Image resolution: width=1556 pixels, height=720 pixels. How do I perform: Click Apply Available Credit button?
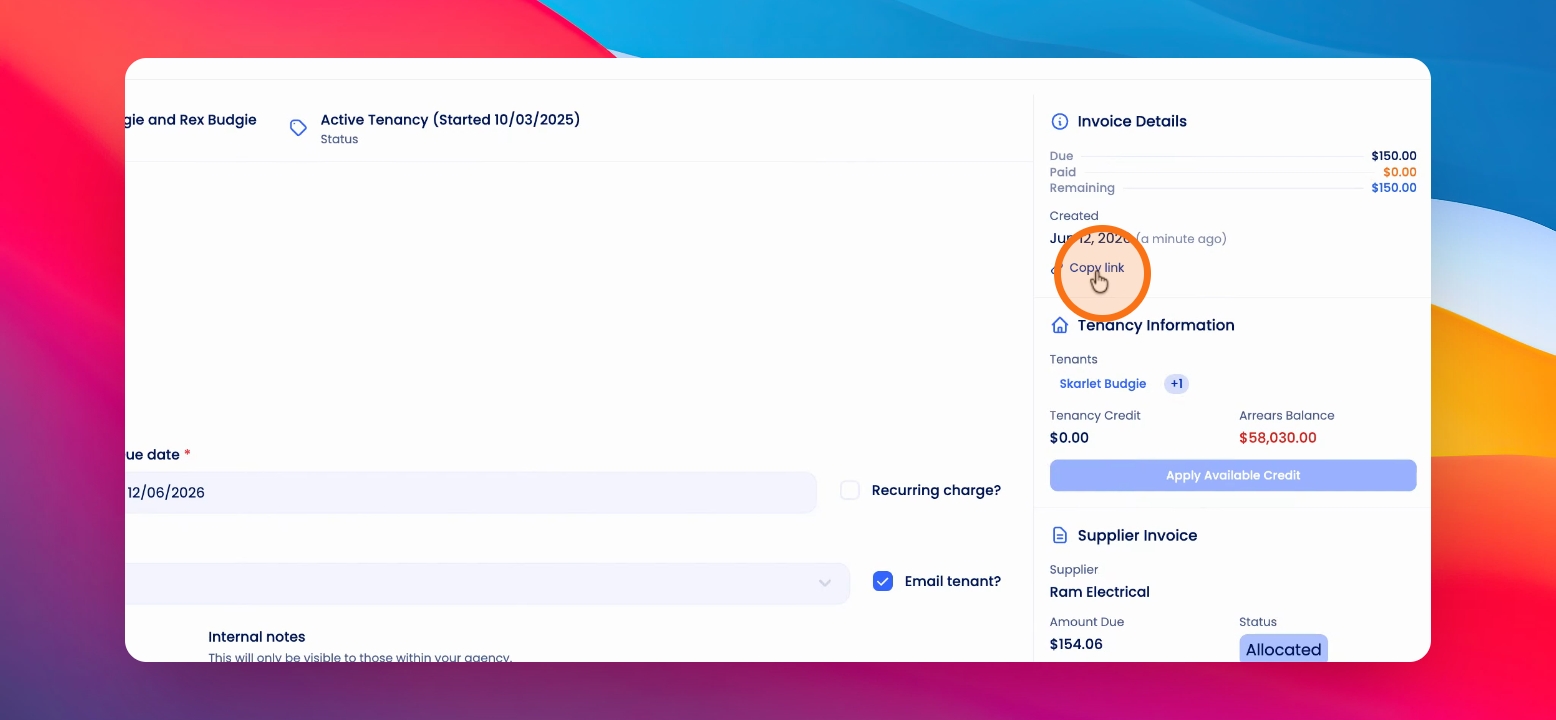tap(1233, 475)
